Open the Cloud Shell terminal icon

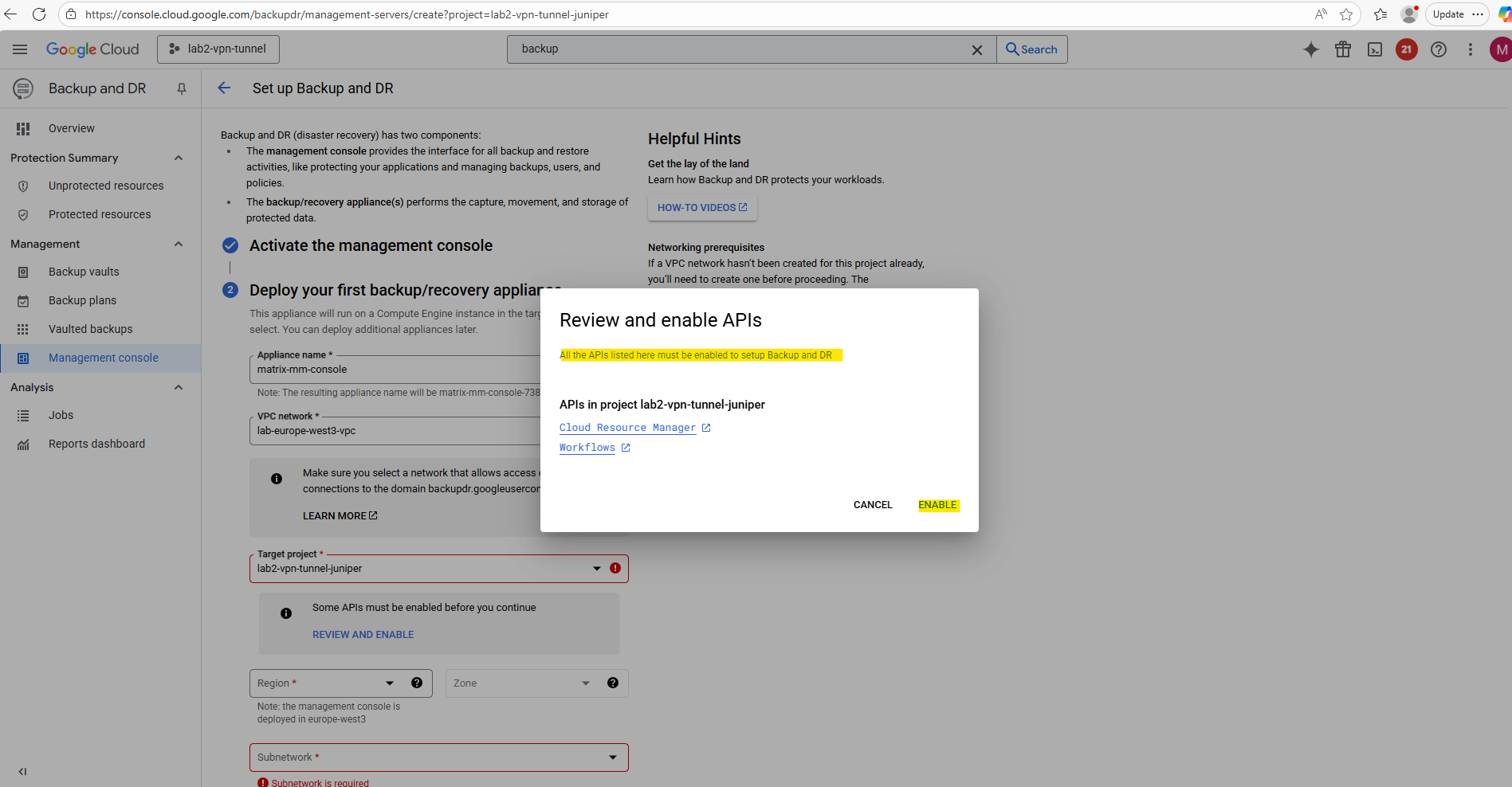coord(1375,49)
